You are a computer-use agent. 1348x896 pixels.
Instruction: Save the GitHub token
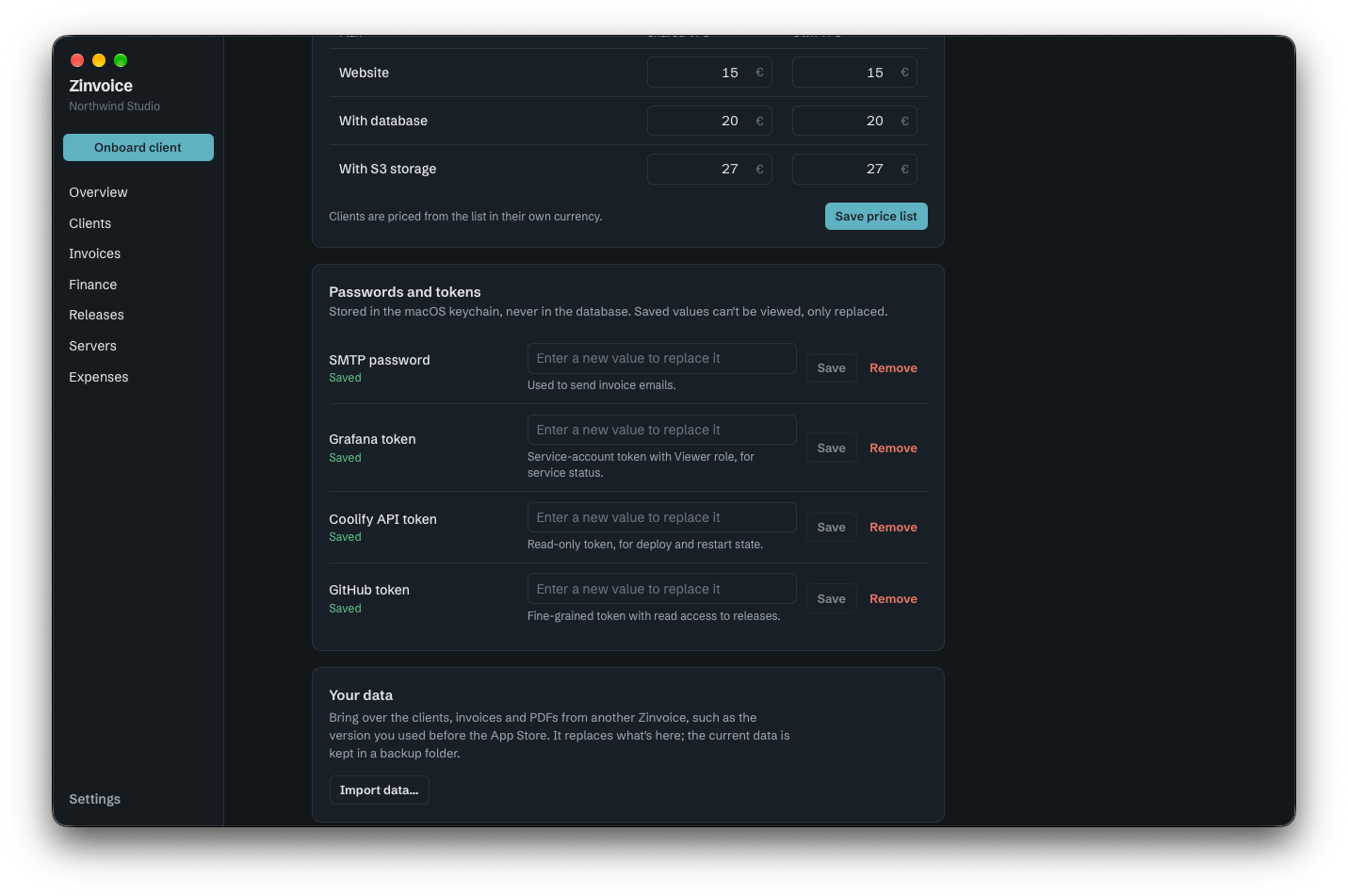(831, 598)
